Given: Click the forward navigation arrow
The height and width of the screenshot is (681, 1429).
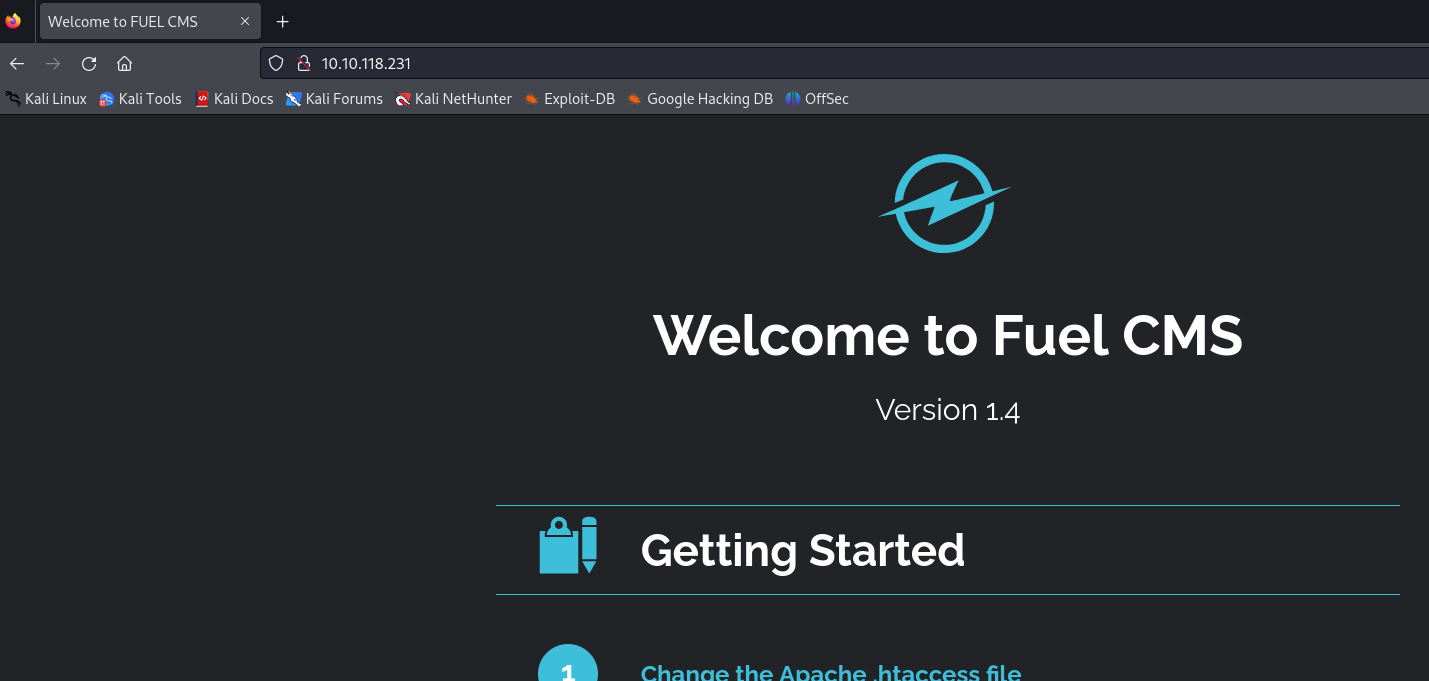Looking at the screenshot, I should click(x=53, y=64).
